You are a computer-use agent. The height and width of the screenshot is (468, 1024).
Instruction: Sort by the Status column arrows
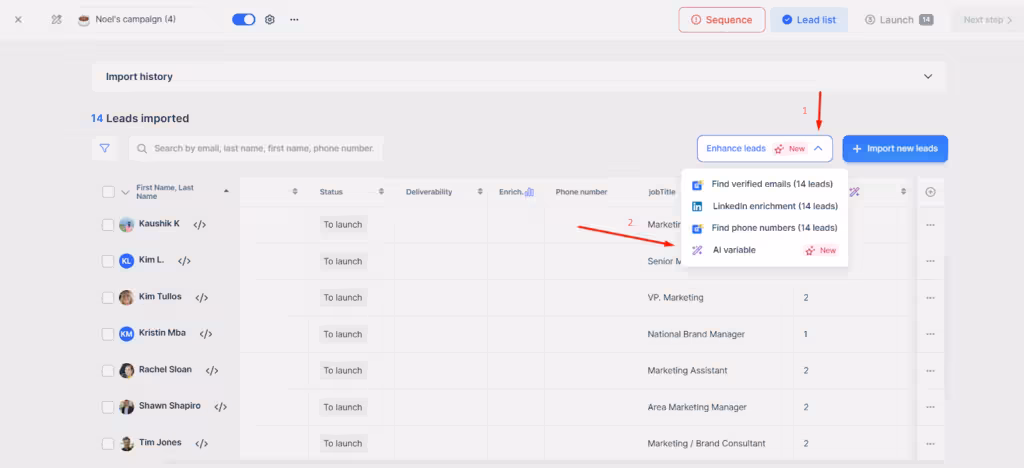pyautogui.click(x=382, y=192)
